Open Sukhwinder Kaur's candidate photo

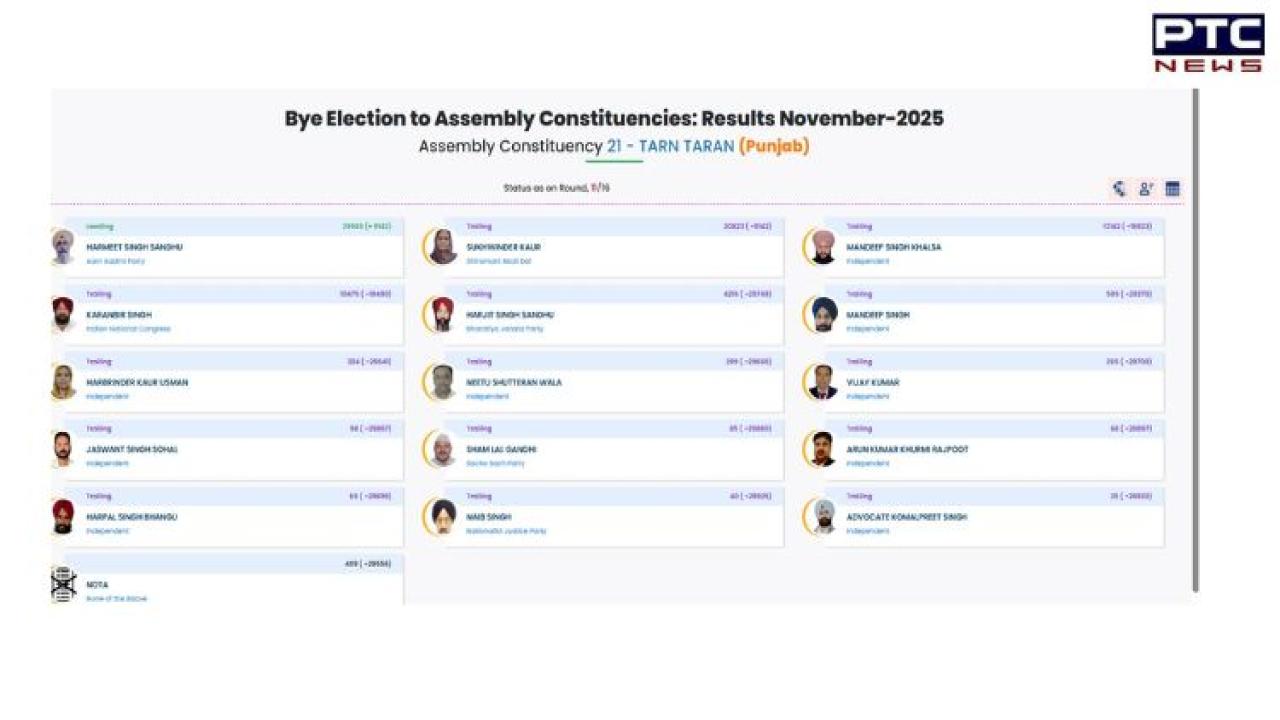click(442, 247)
